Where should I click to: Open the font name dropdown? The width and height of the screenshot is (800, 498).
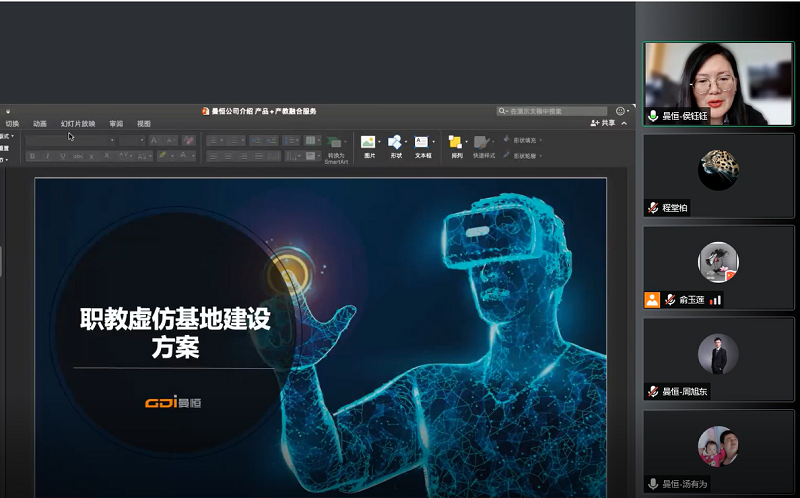[x=112, y=141]
